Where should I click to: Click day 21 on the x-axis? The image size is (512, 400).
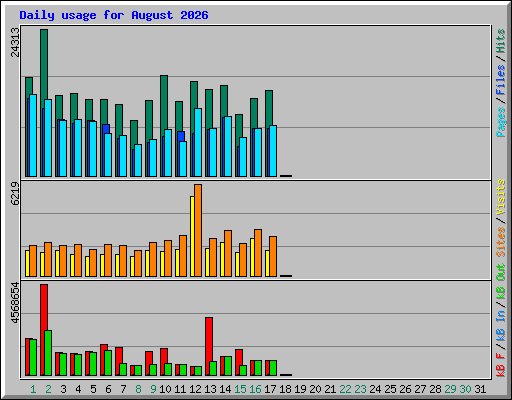tap(330, 389)
